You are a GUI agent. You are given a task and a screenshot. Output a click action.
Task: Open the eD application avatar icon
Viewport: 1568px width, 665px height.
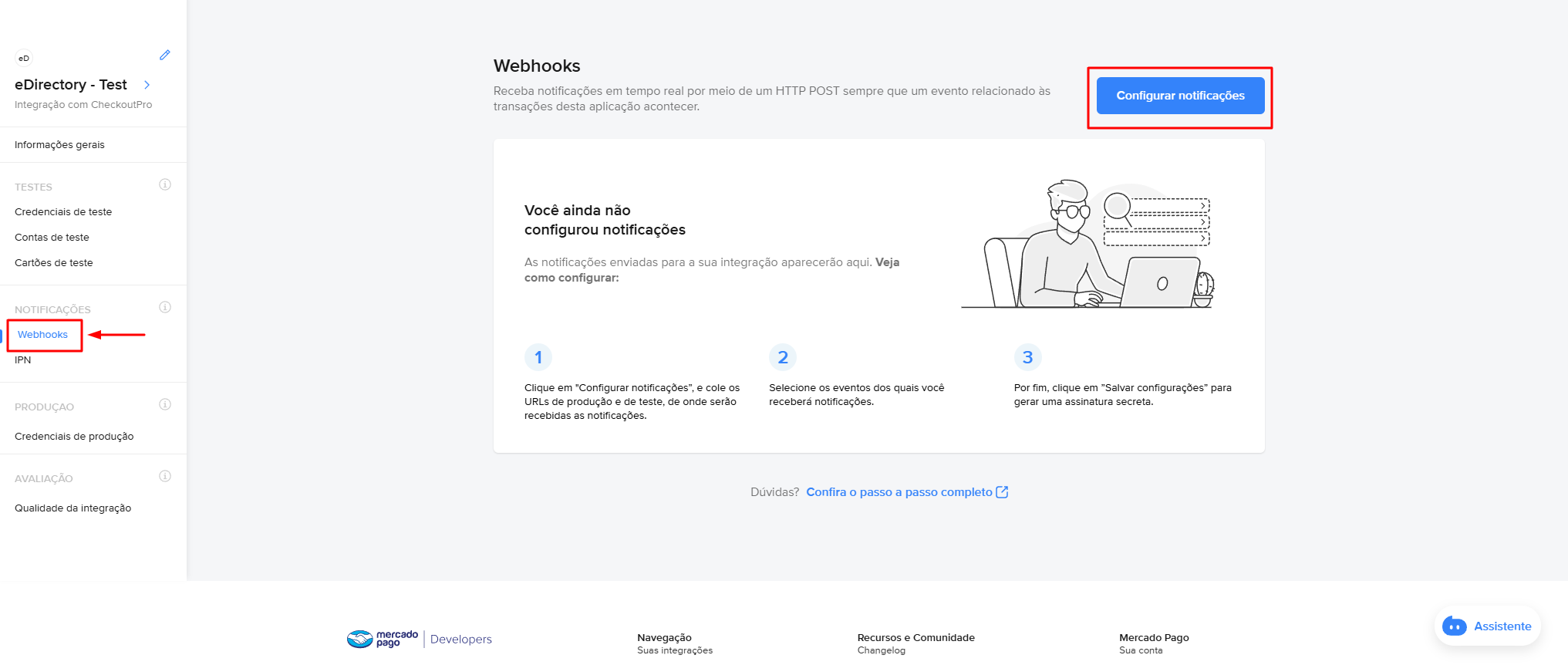click(24, 58)
